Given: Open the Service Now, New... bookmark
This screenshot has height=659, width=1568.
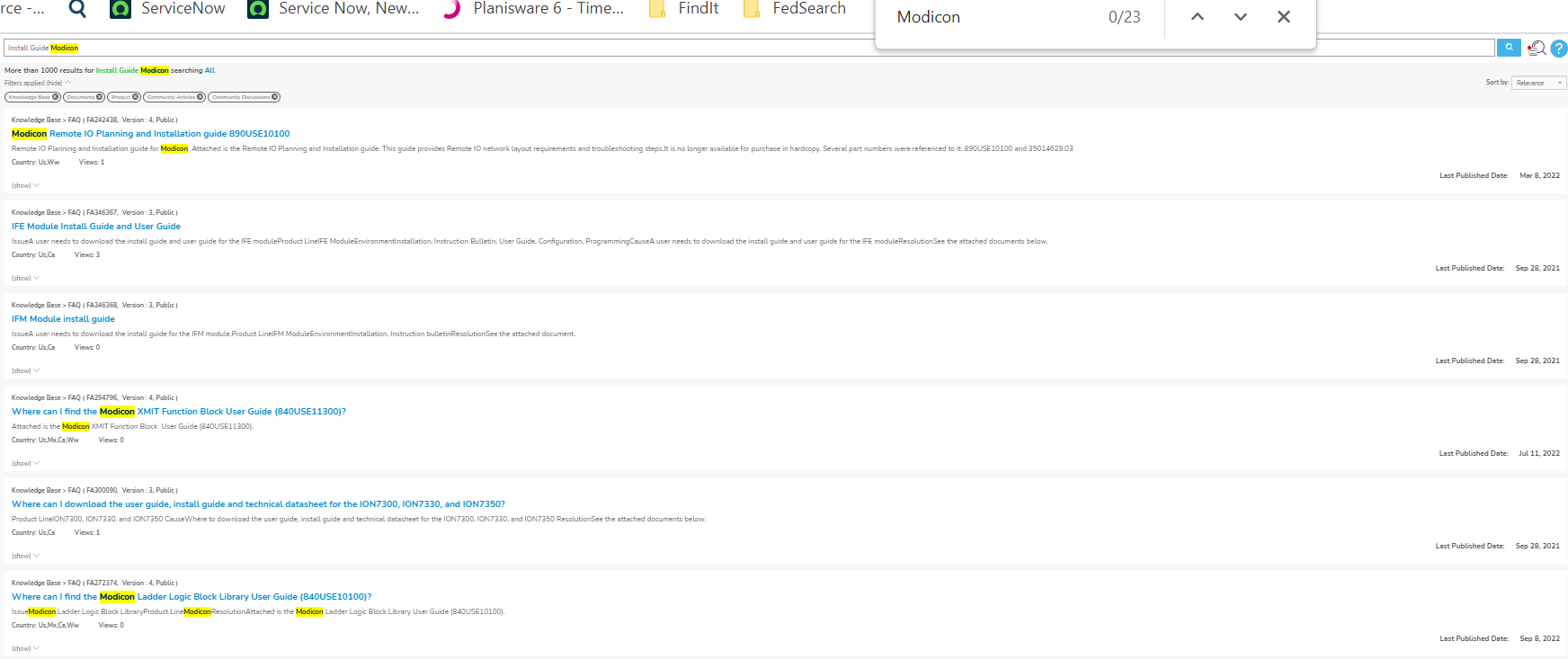Looking at the screenshot, I should tap(334, 9).
